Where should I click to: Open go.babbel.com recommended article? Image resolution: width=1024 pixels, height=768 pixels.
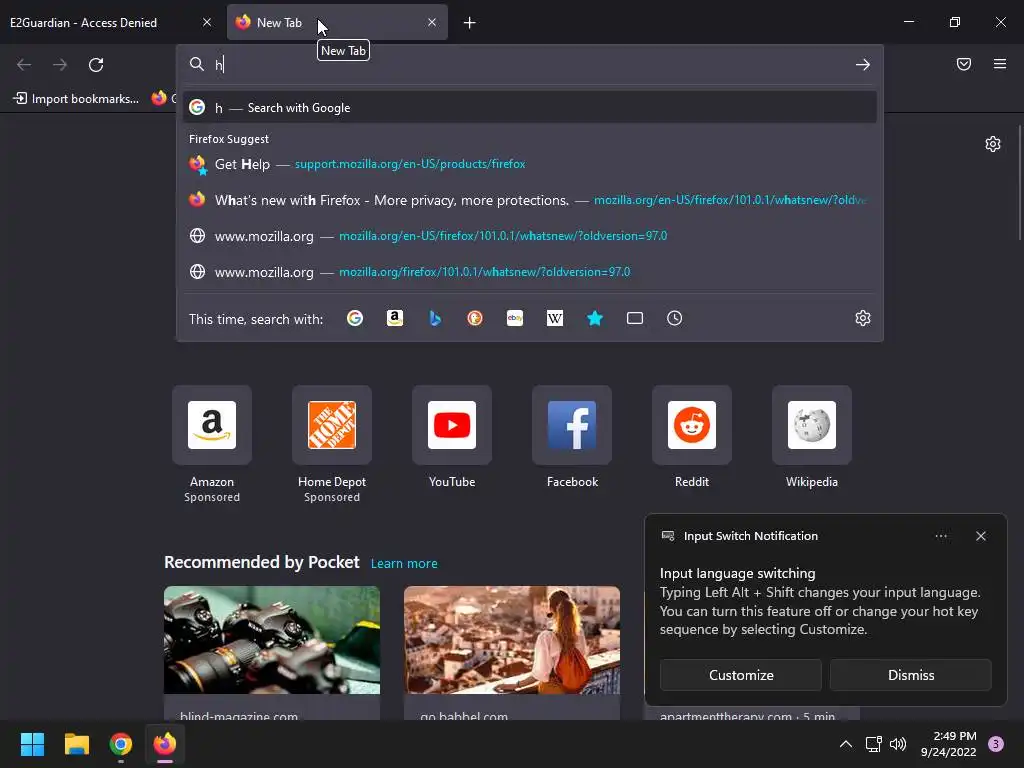512,652
